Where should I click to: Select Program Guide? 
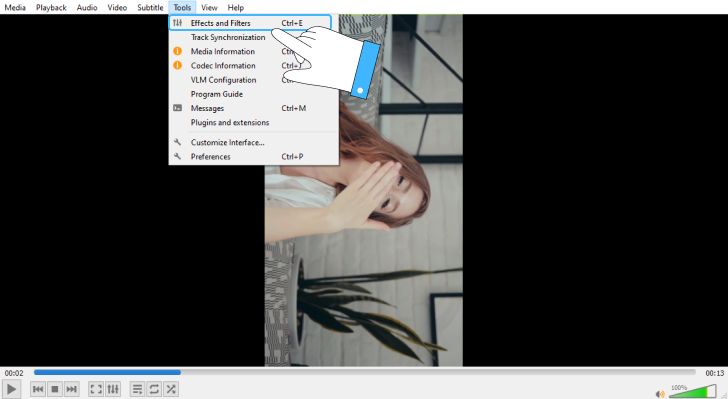pyautogui.click(x=254, y=94)
